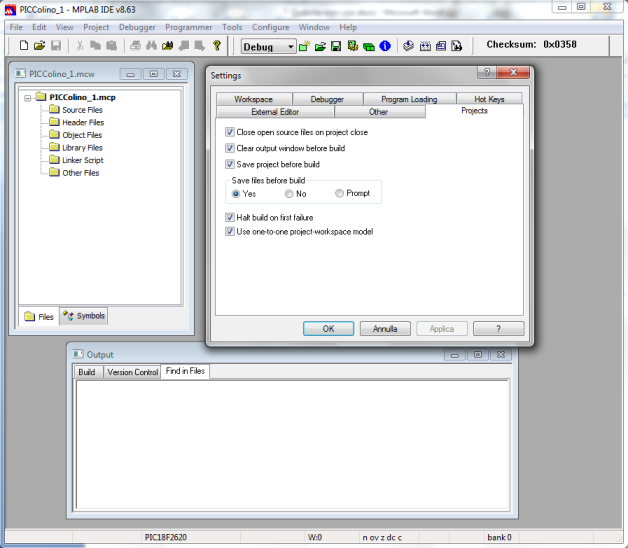Click the Find in Files icon
This screenshot has width=628, height=548.
pyautogui.click(x=167, y=46)
